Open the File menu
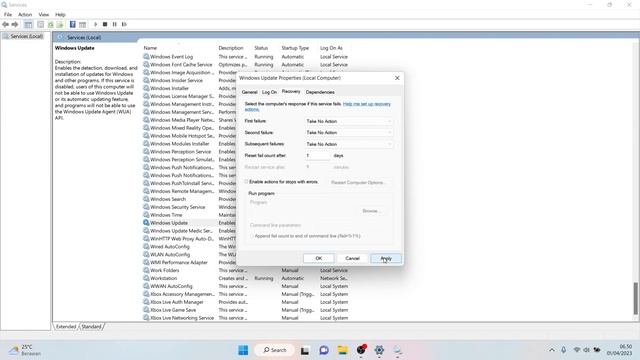640x360 pixels. 8,15
